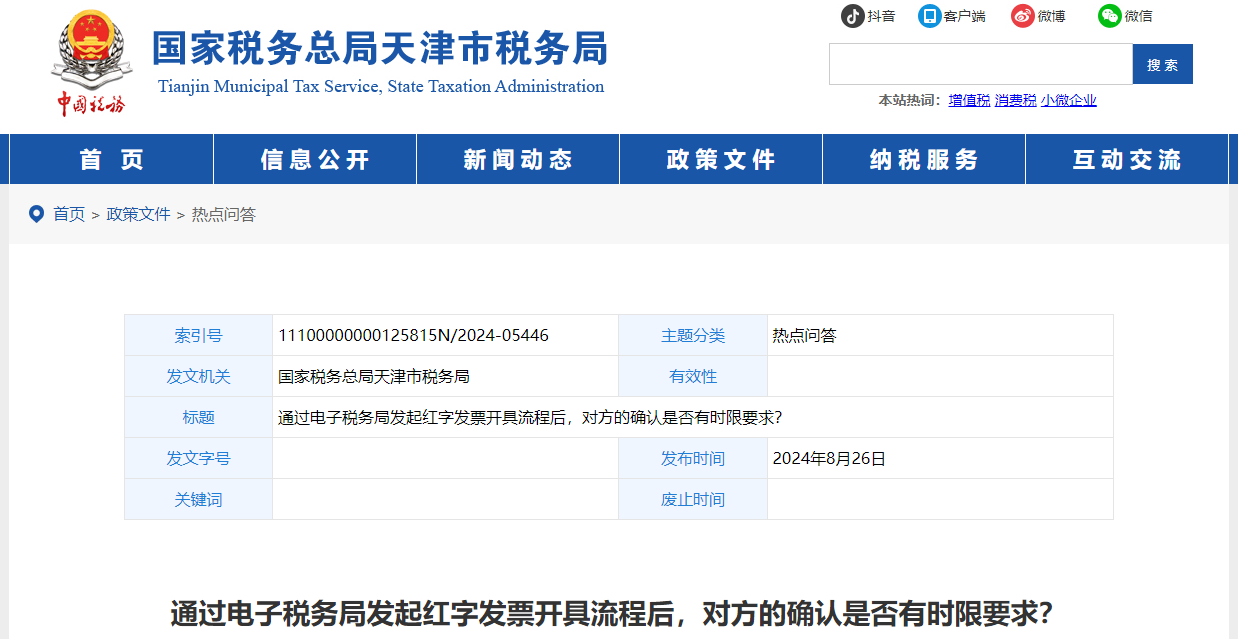Go to 首页 via the breadcrumb link

tap(68, 214)
